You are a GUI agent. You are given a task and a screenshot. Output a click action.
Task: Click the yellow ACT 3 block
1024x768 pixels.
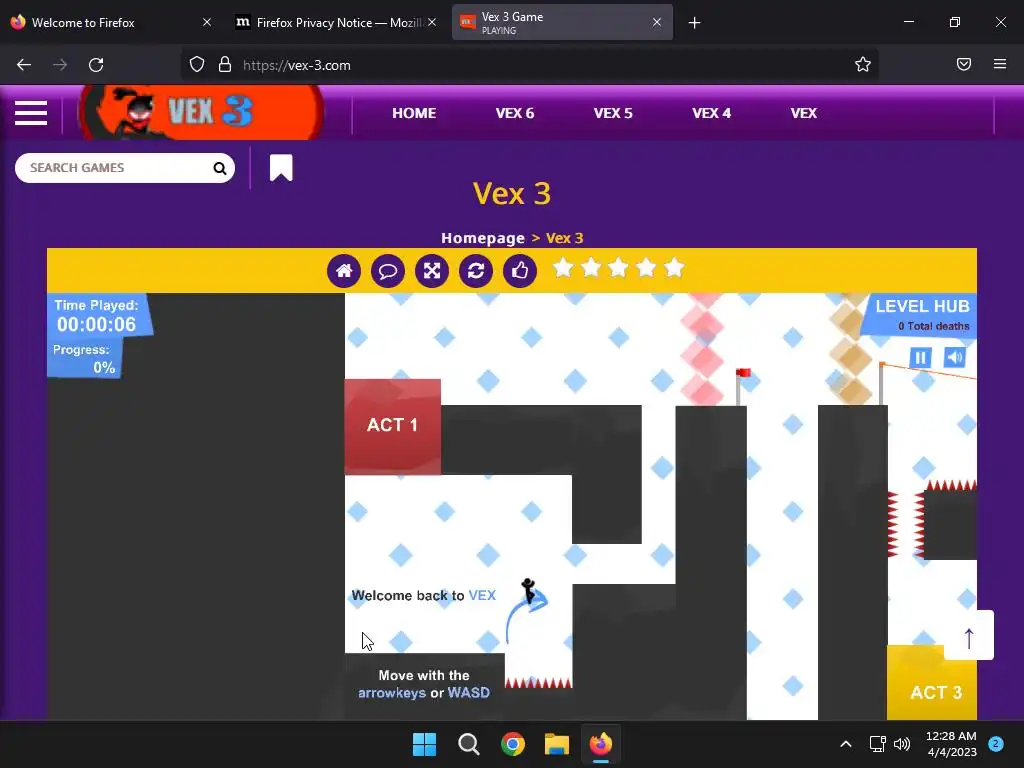[932, 683]
